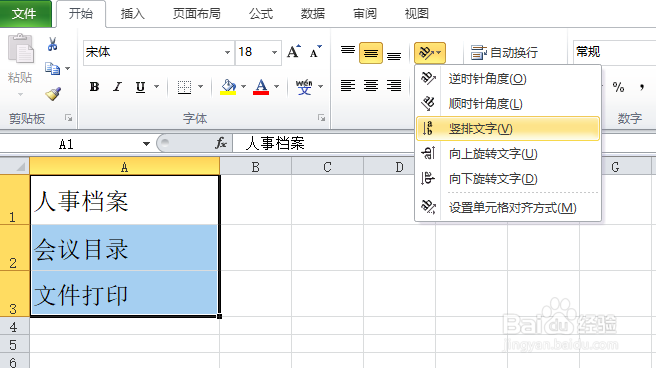Viewport: 656px width, 368px height.
Task: Apply red font color A
Action: [261, 87]
